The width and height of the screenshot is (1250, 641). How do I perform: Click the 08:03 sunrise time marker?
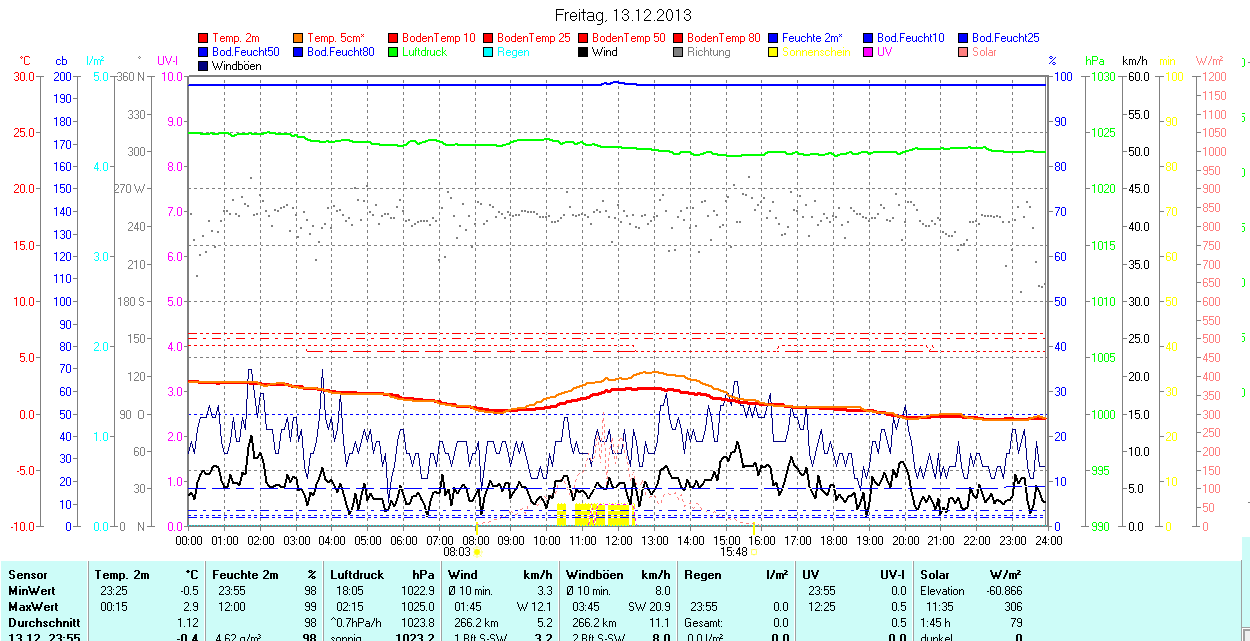(x=456, y=551)
